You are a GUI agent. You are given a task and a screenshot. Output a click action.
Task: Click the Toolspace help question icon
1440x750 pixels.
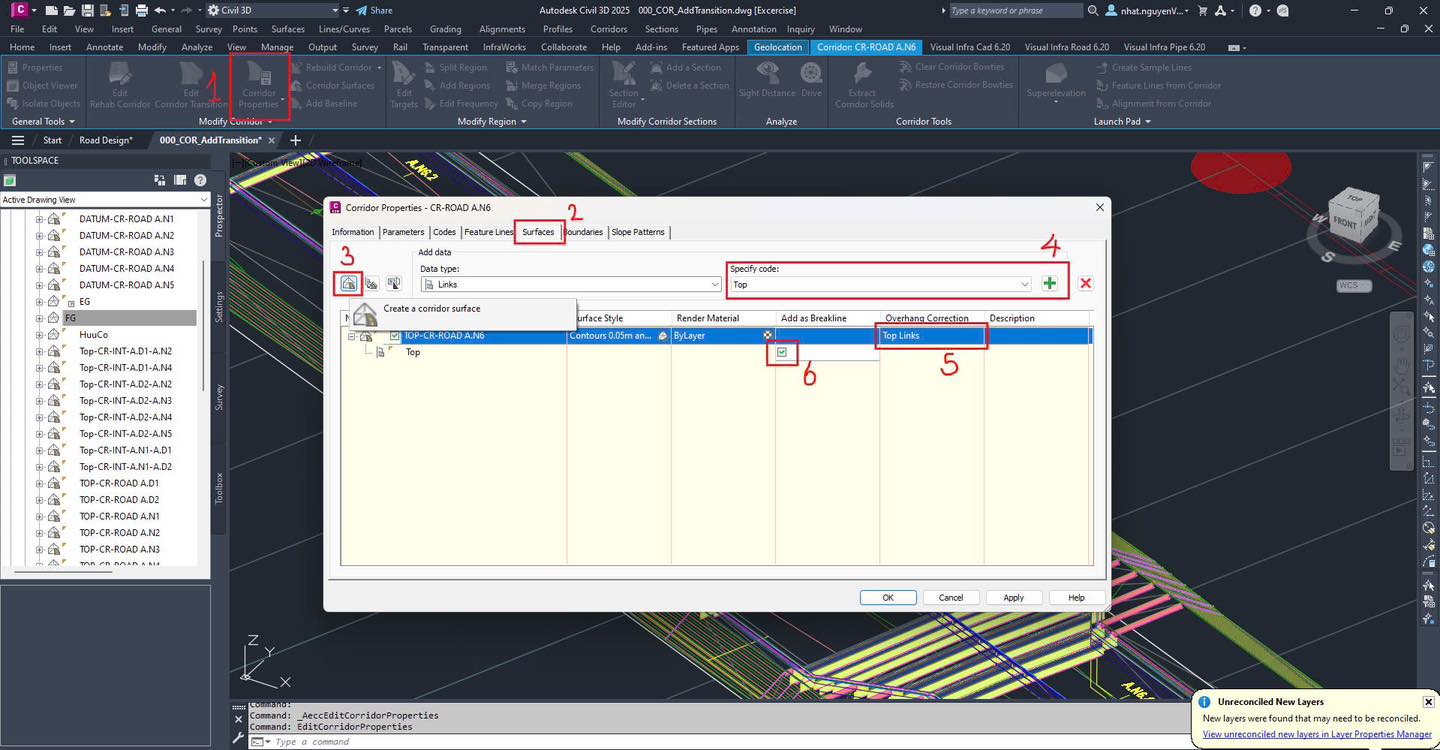coord(200,180)
